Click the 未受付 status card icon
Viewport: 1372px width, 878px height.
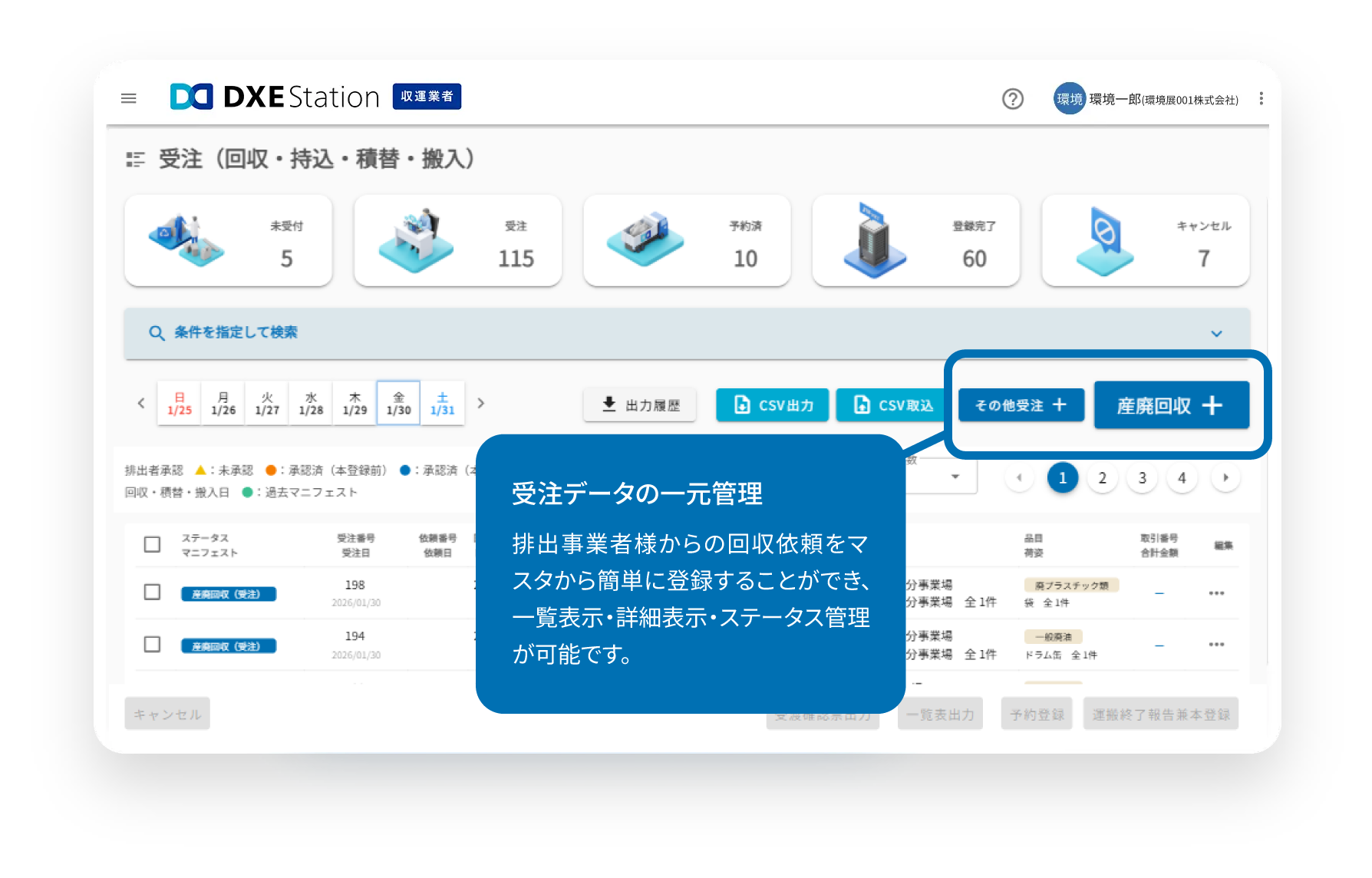coord(186,240)
